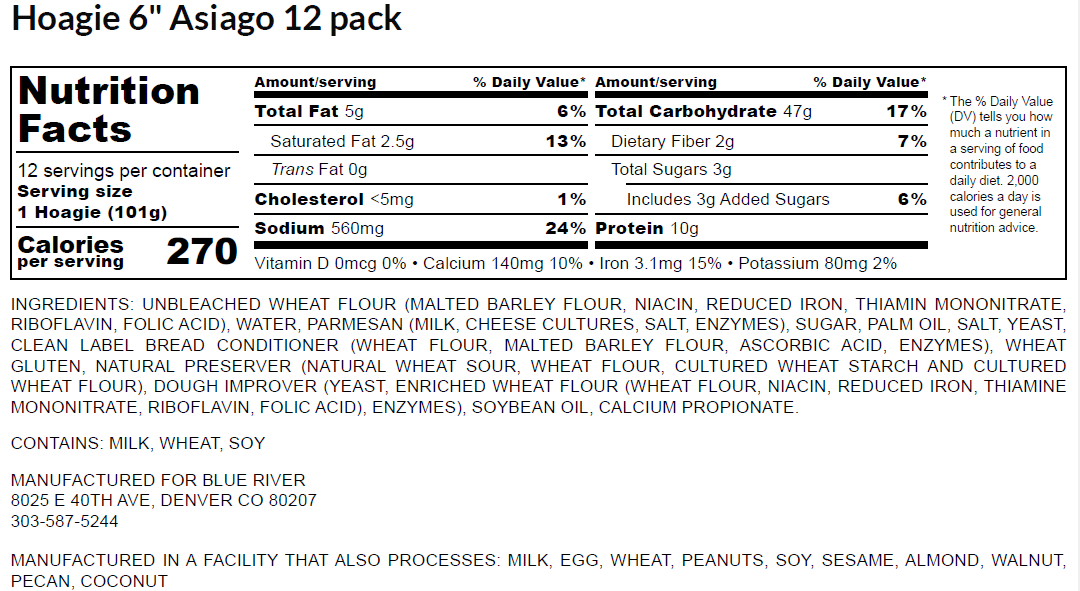Click the Saturated Fat 13% daily value

pyautogui.click(x=565, y=142)
